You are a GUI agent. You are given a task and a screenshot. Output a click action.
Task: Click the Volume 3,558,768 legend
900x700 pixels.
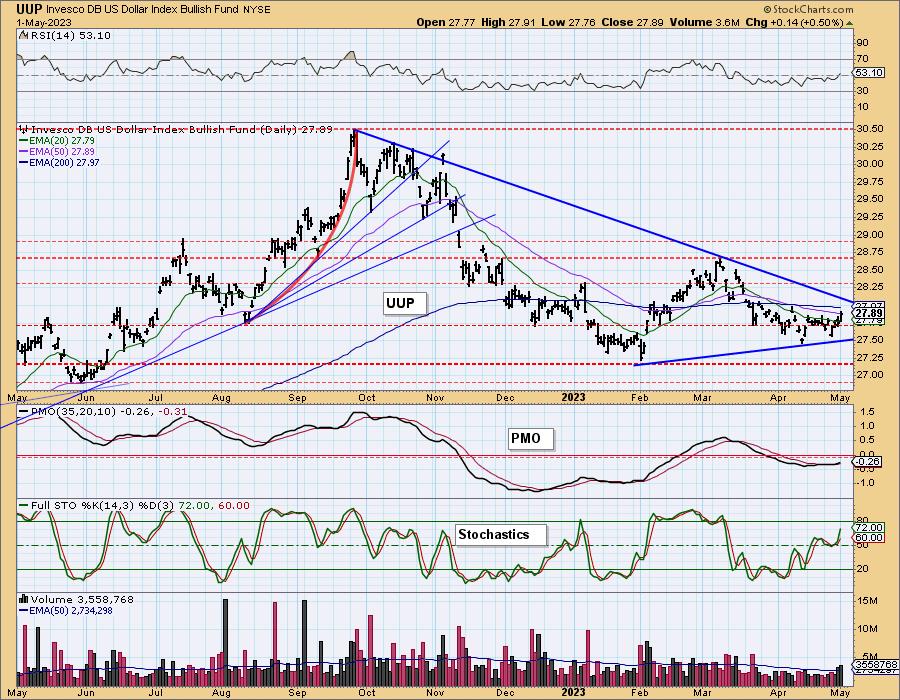76,600
